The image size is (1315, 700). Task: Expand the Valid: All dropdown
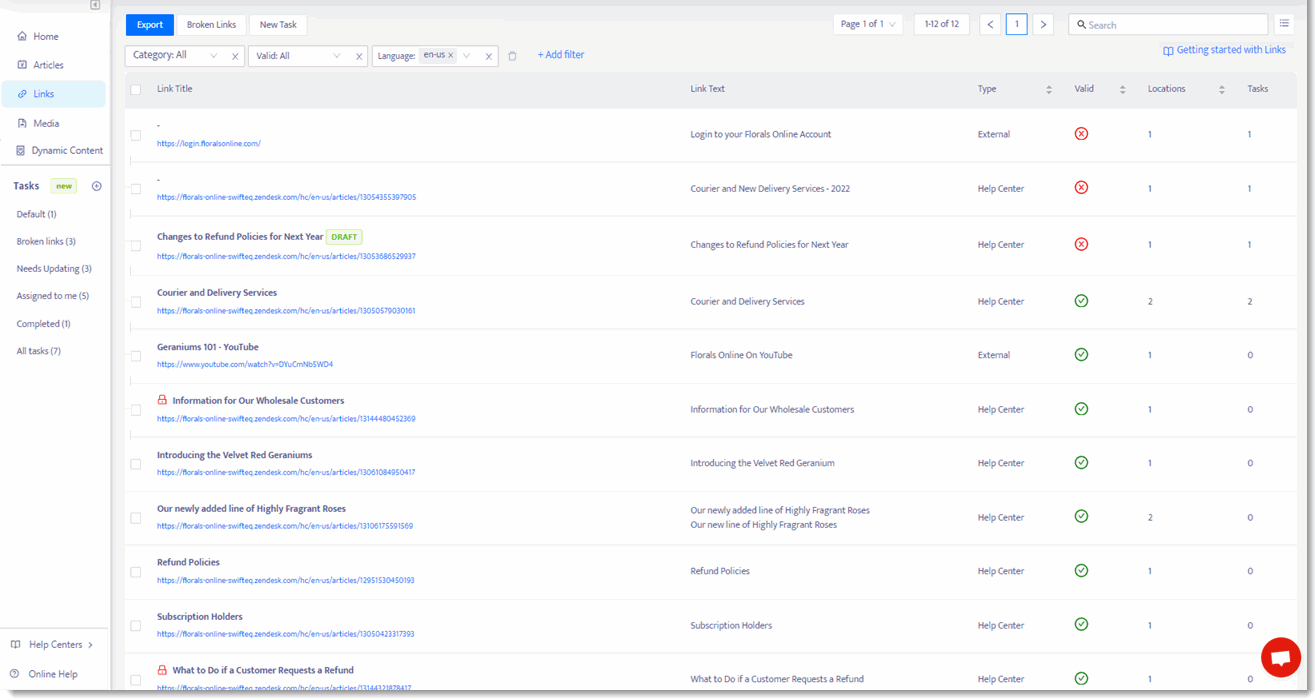click(298, 56)
